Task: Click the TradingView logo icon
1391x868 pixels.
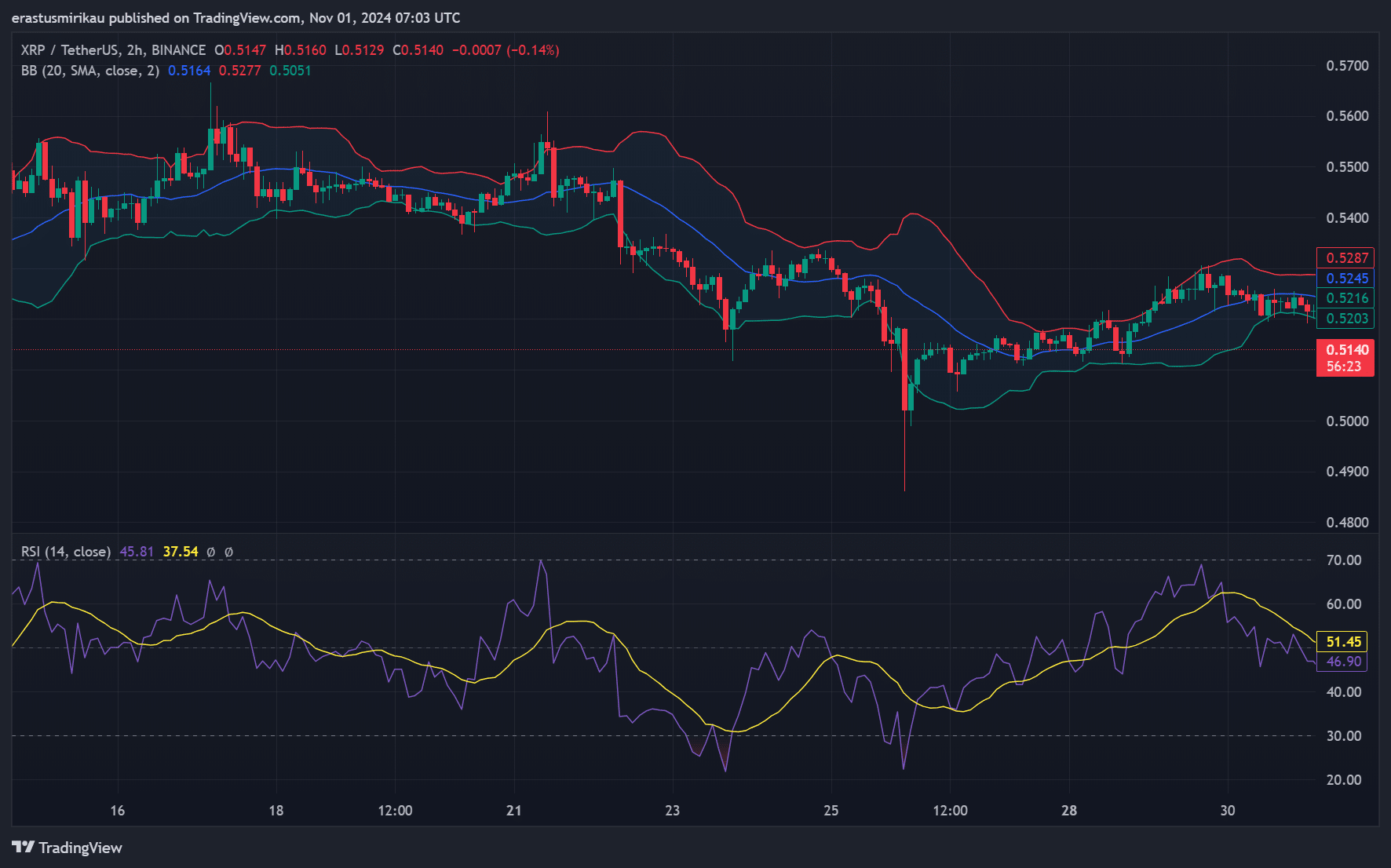Action: pyautogui.click(x=24, y=847)
